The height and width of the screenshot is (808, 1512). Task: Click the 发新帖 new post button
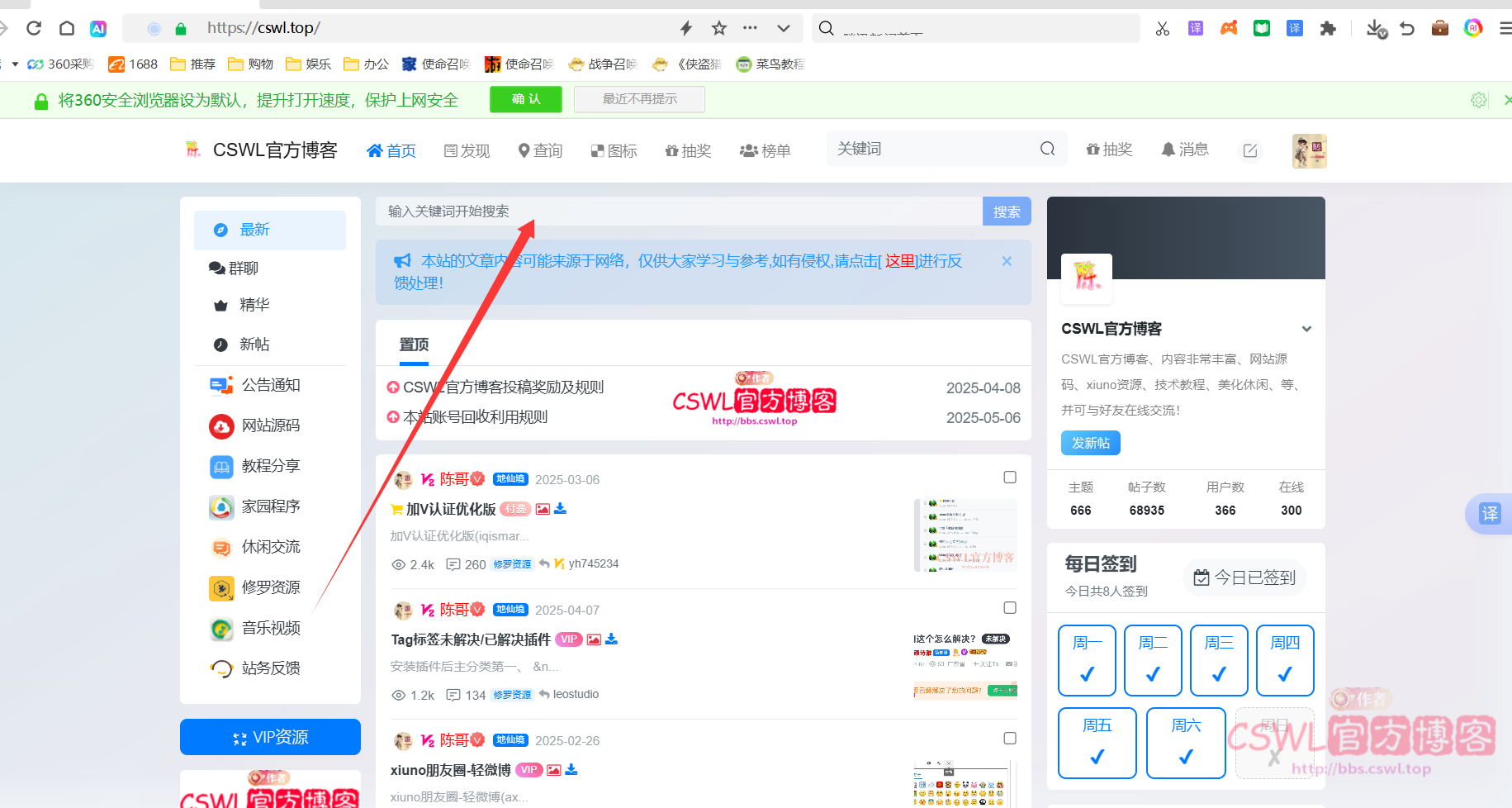(x=1090, y=443)
